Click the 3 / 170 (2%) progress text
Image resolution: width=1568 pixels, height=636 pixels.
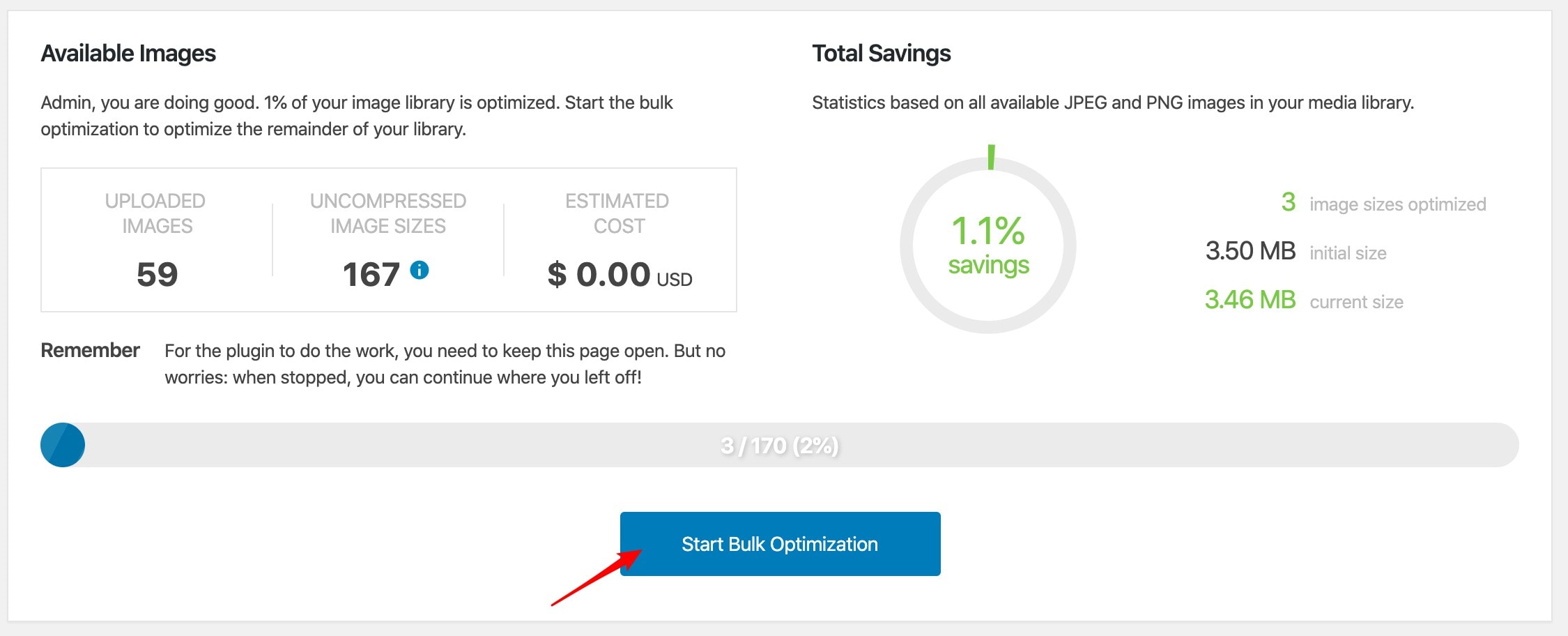[779, 446]
